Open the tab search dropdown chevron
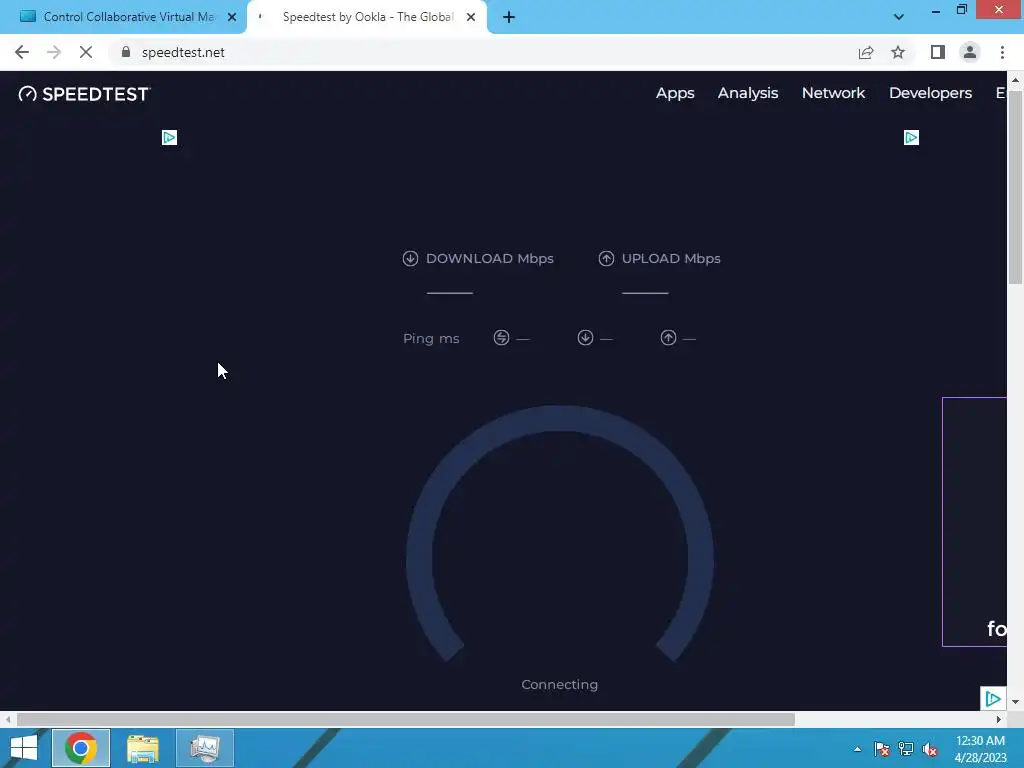Image resolution: width=1024 pixels, height=768 pixels. 899,17
